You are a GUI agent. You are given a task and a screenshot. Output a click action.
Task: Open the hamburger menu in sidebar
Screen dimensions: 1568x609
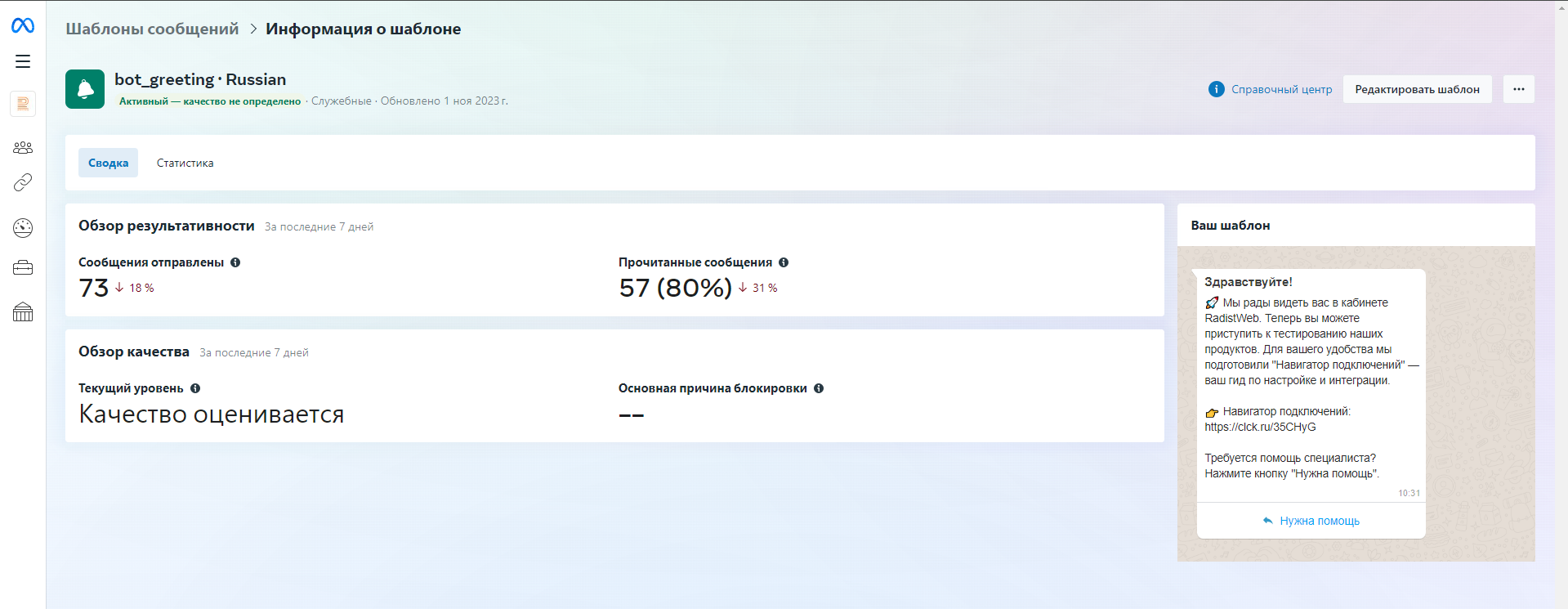[x=23, y=61]
